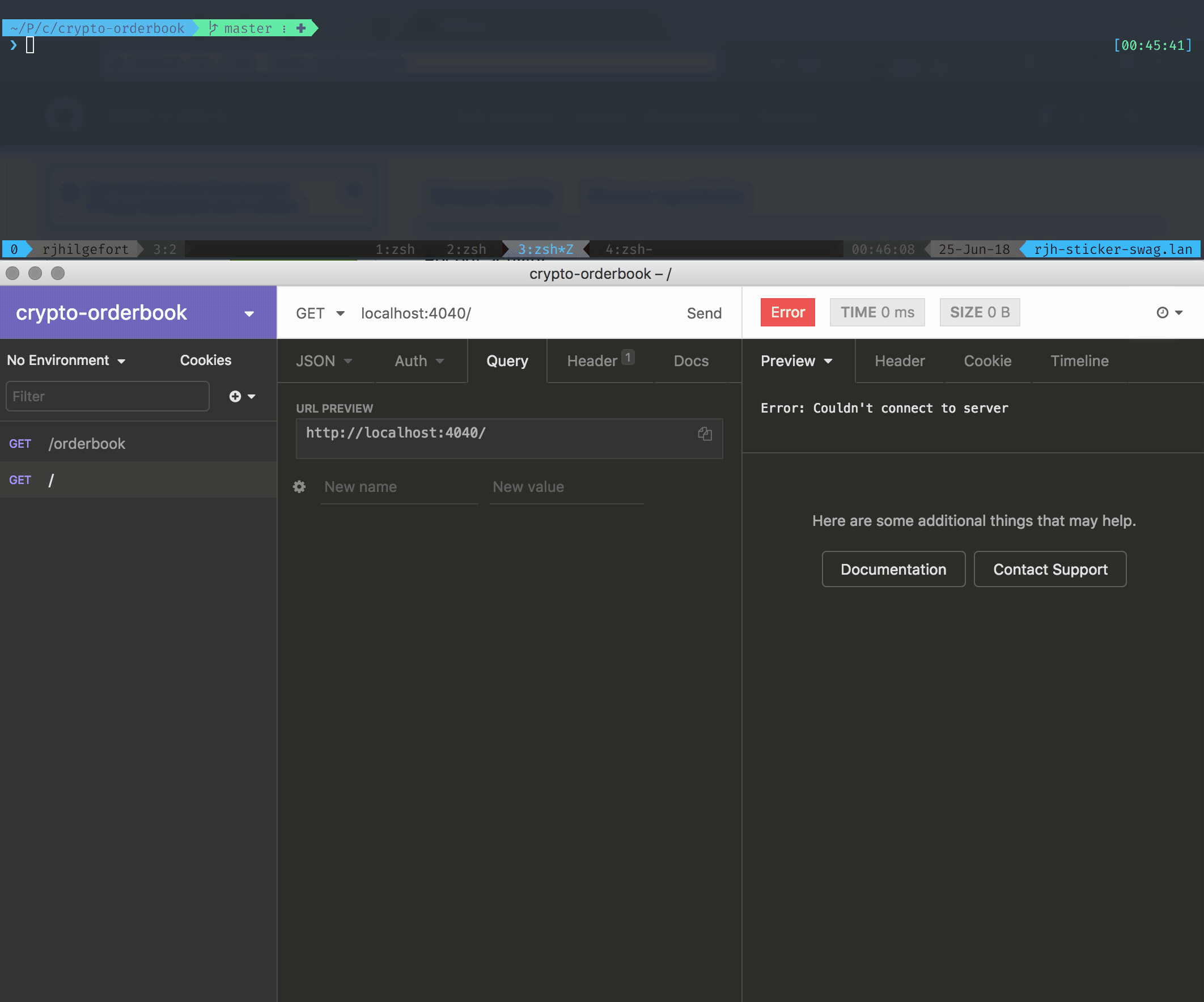The image size is (1204, 1002).
Task: Click the Send button
Action: (x=704, y=313)
